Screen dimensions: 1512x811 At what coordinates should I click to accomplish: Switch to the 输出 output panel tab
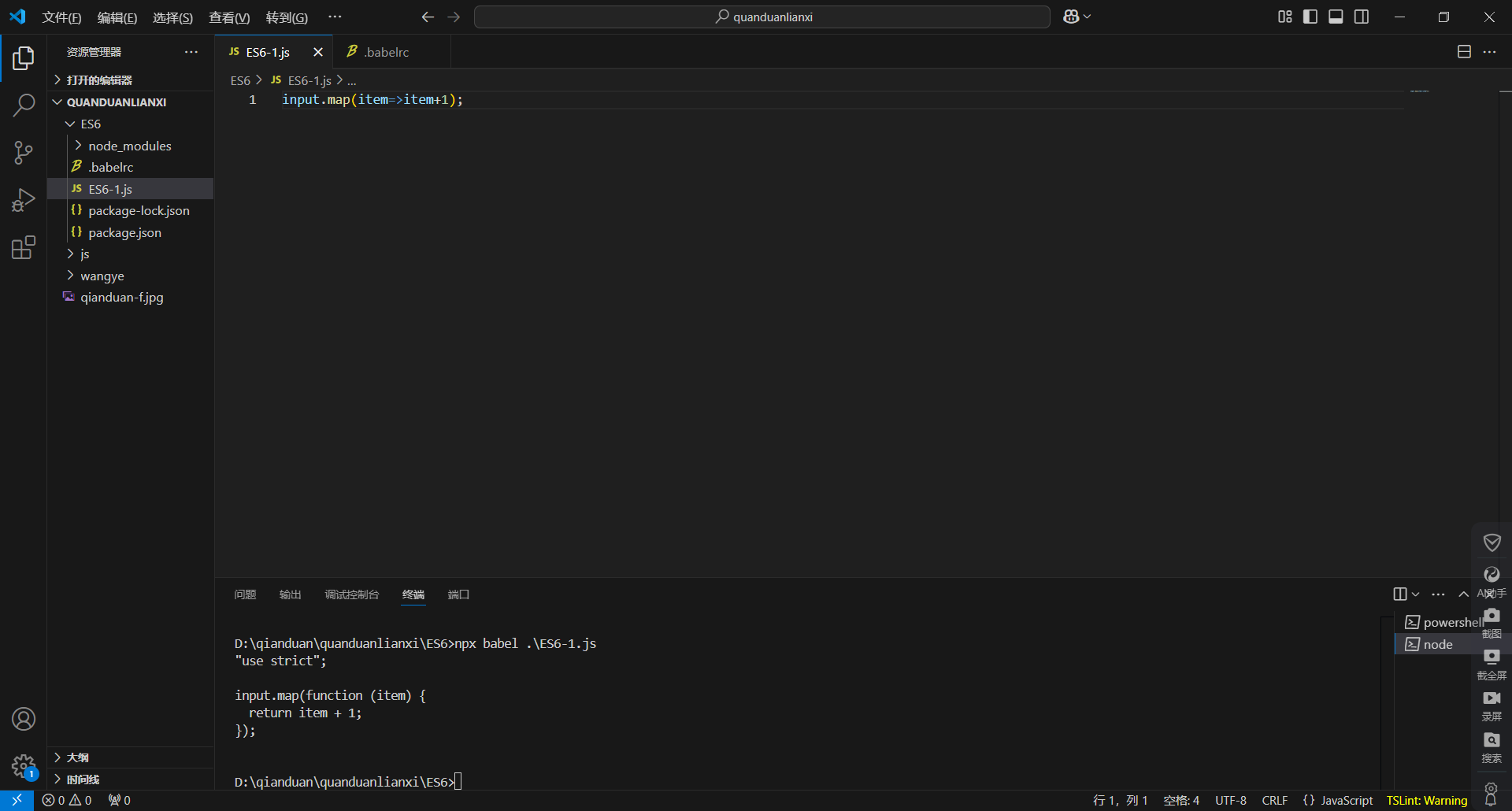(x=291, y=594)
